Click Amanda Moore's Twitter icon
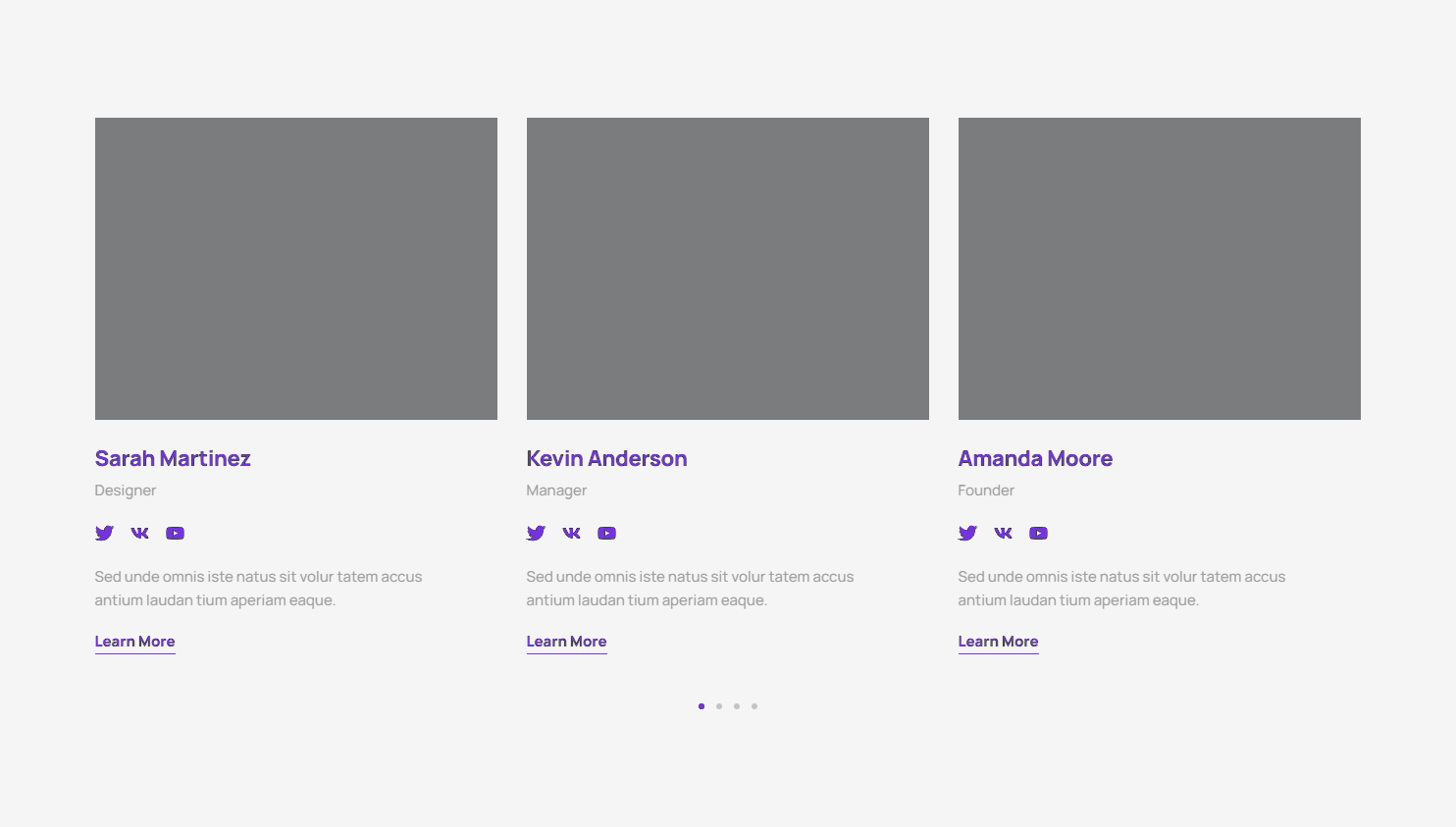This screenshot has height=827, width=1456. click(967, 534)
